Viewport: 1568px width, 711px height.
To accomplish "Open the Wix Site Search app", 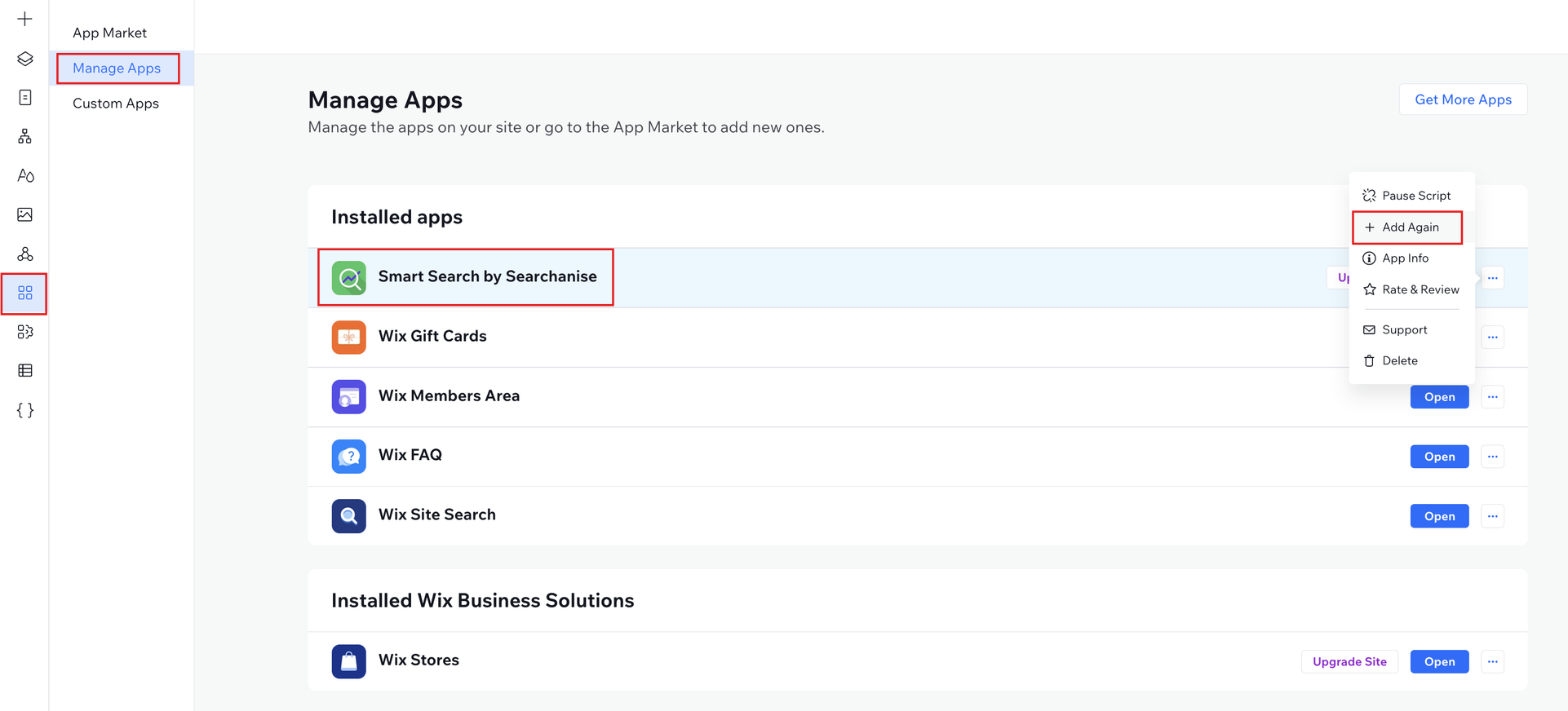I will click(x=1439, y=516).
